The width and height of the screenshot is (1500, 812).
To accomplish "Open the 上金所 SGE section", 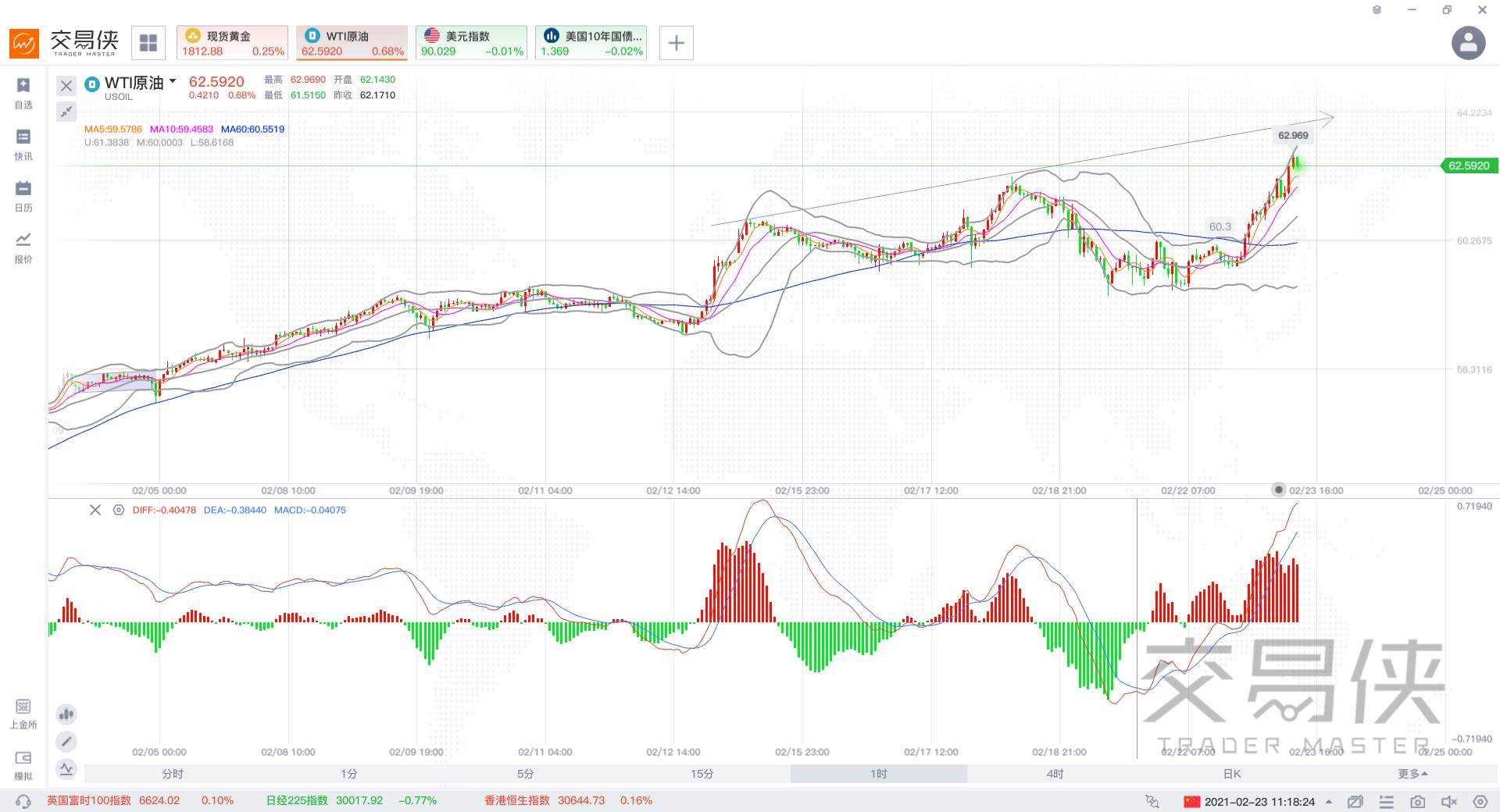I will (x=23, y=714).
